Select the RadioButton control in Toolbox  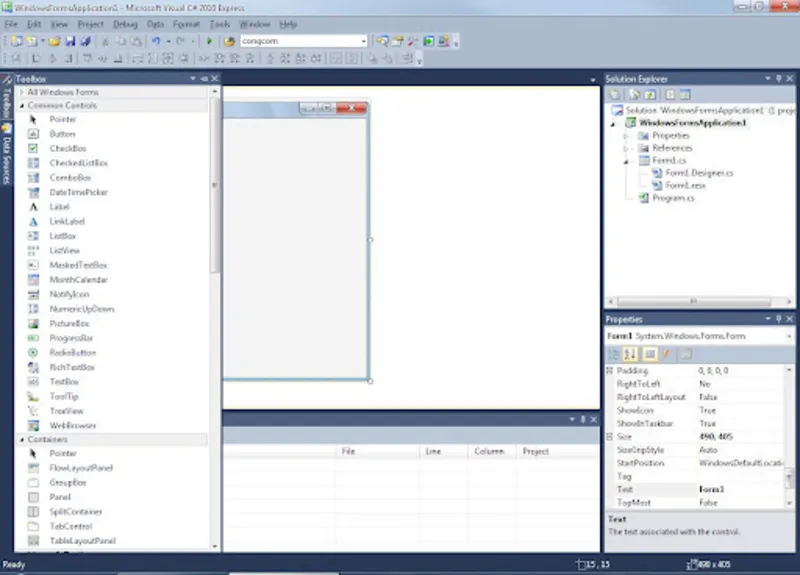coord(73,353)
